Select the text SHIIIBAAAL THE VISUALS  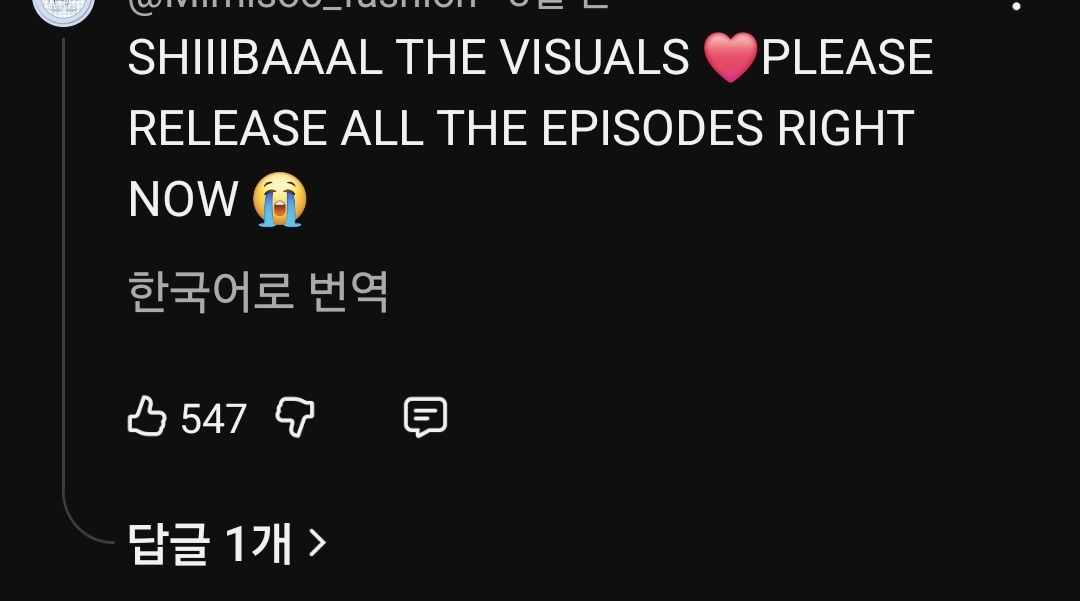click(408, 57)
